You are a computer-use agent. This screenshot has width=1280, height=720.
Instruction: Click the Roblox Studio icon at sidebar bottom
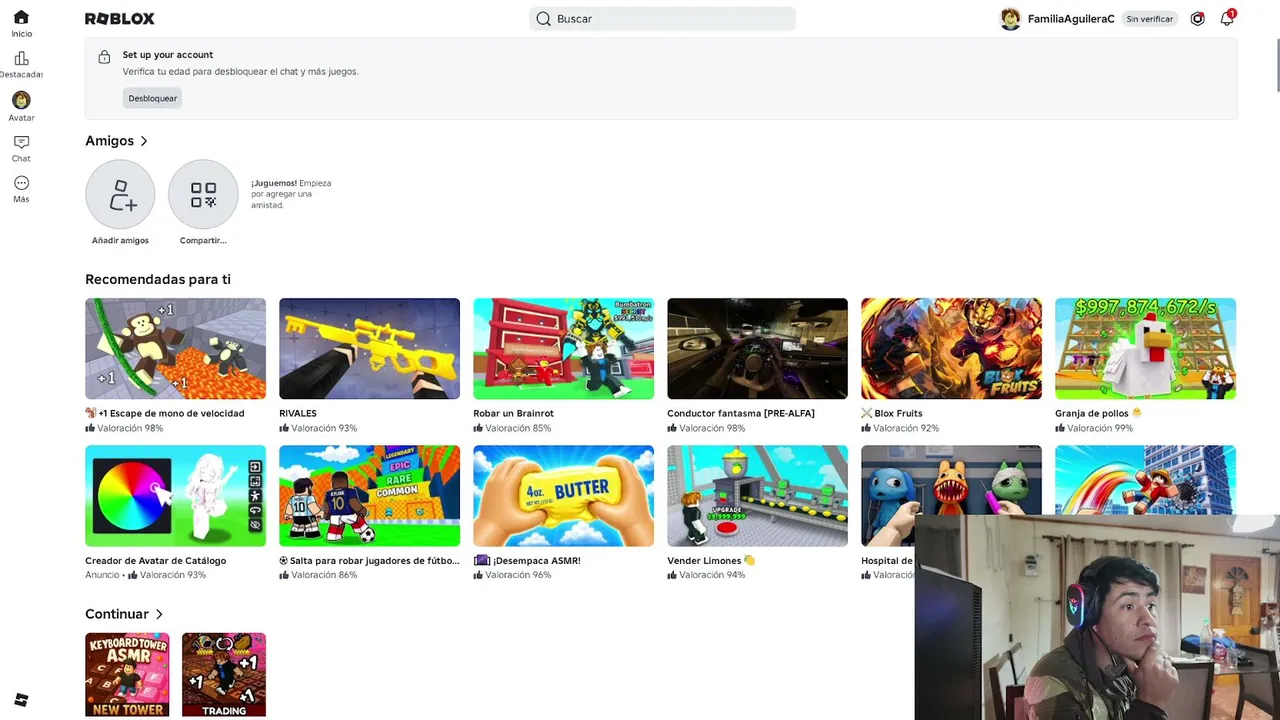pyautogui.click(x=21, y=700)
